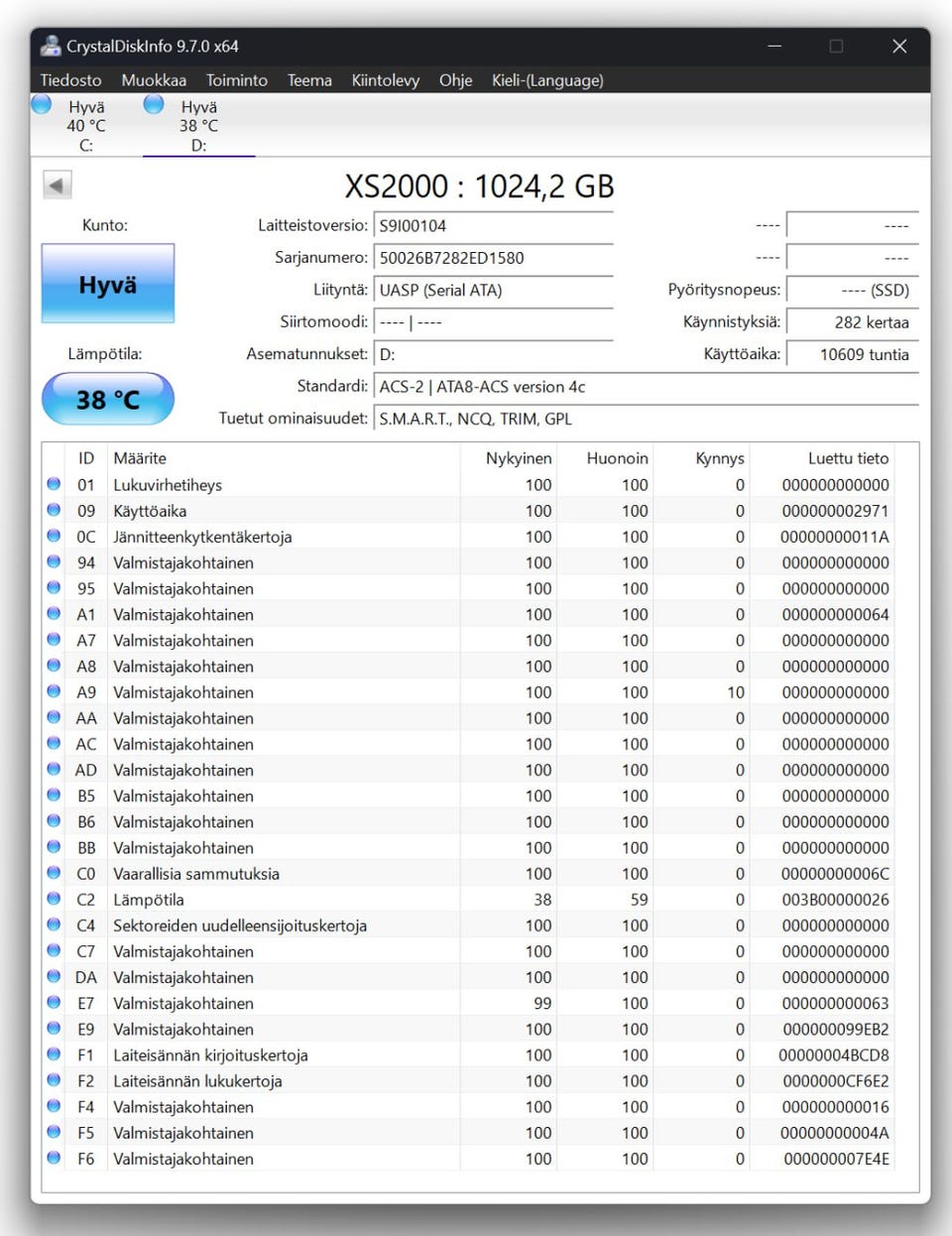Open the Teema menu

coord(309,80)
